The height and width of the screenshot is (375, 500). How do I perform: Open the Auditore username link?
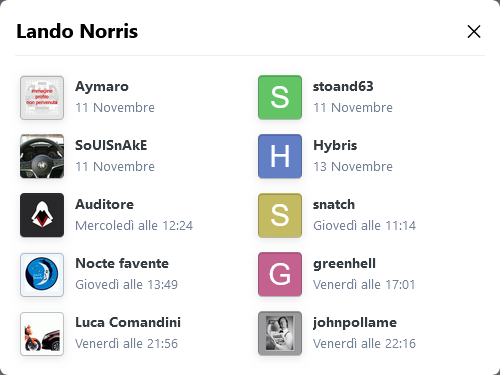(104, 204)
